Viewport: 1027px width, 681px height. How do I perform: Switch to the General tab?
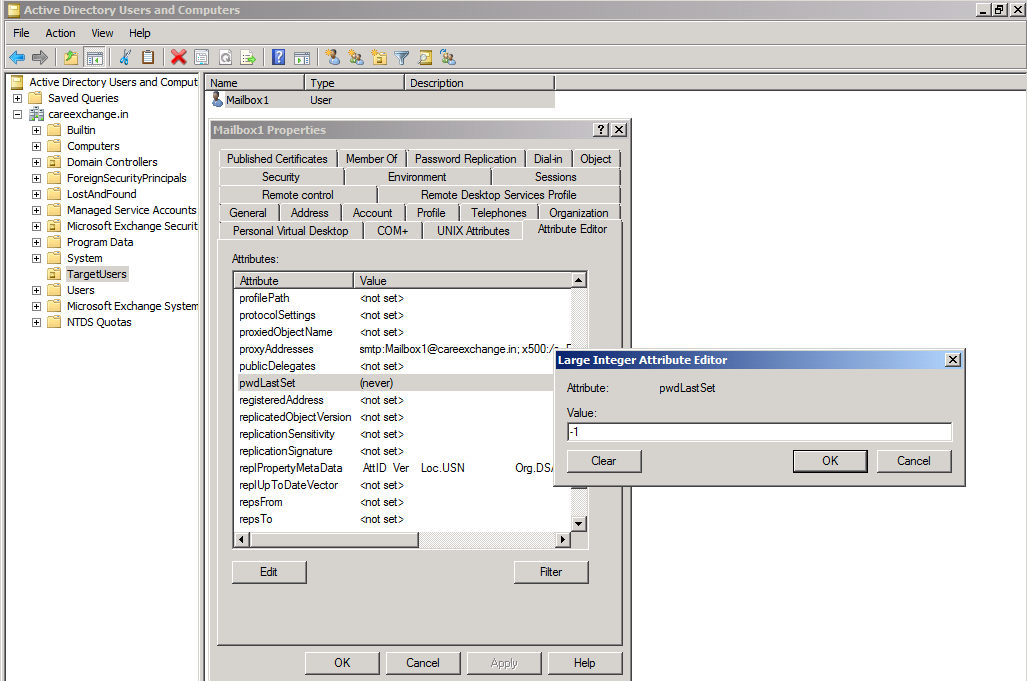click(248, 213)
